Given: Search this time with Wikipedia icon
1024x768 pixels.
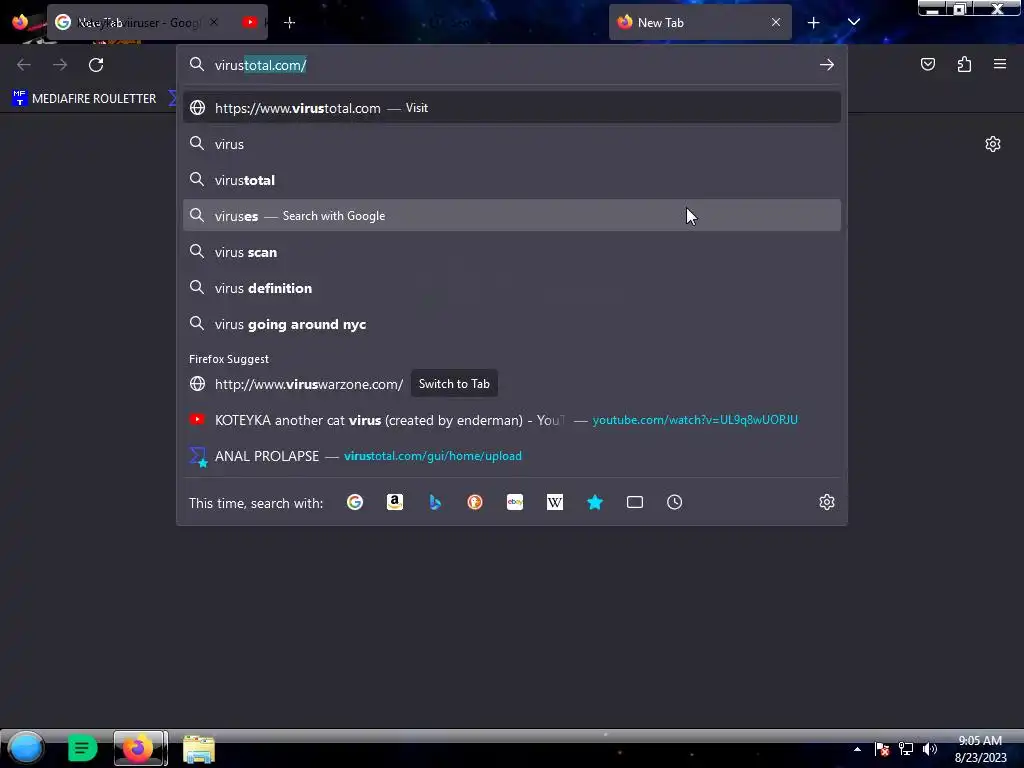Looking at the screenshot, I should click(554, 502).
